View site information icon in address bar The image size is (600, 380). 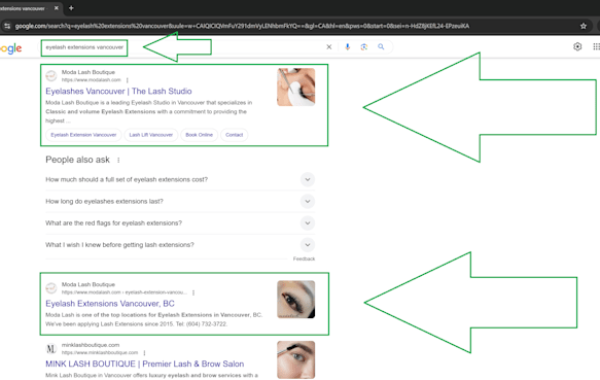7,26
